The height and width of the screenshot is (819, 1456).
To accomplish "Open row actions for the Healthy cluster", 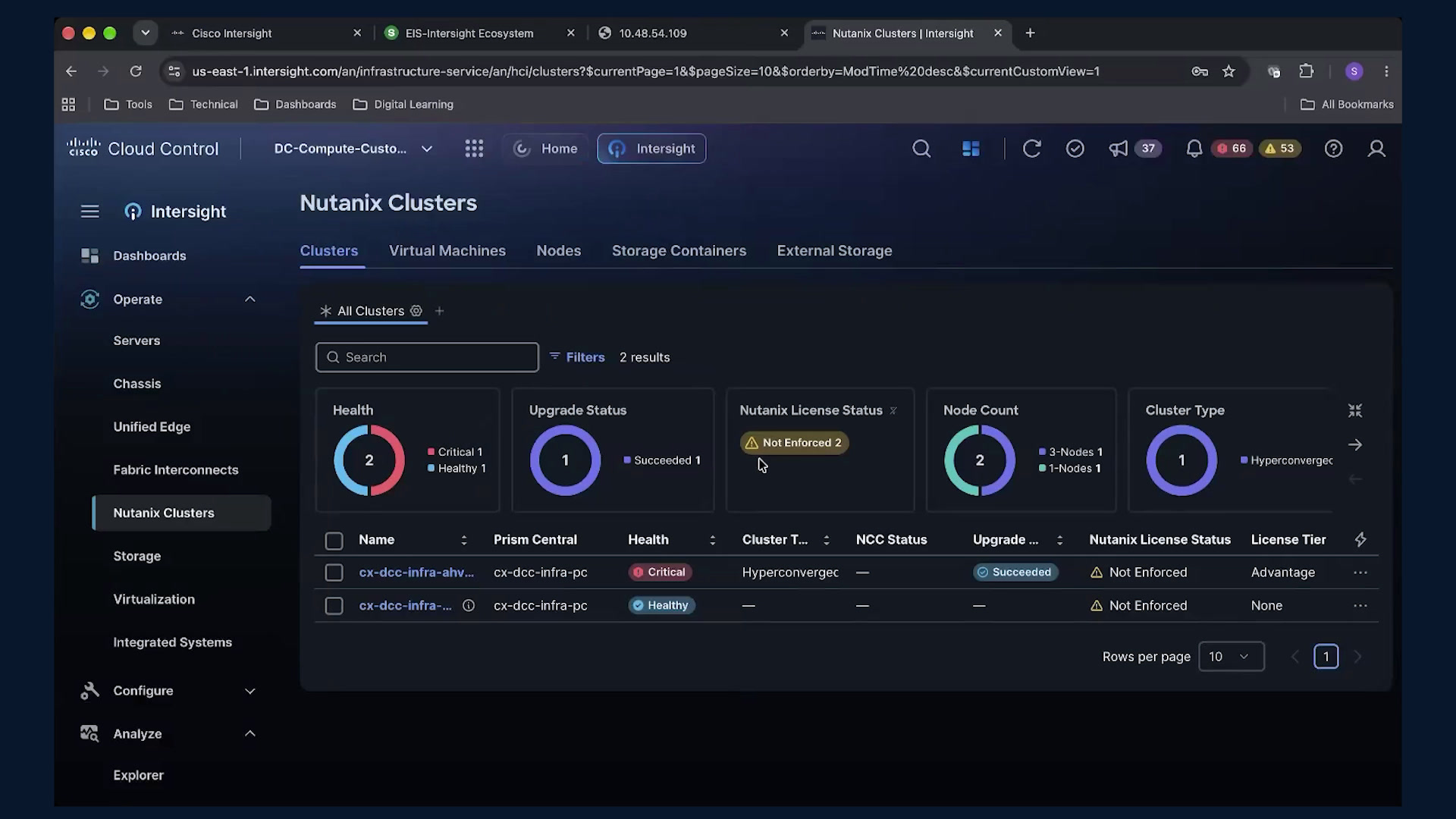I will click(x=1360, y=606).
